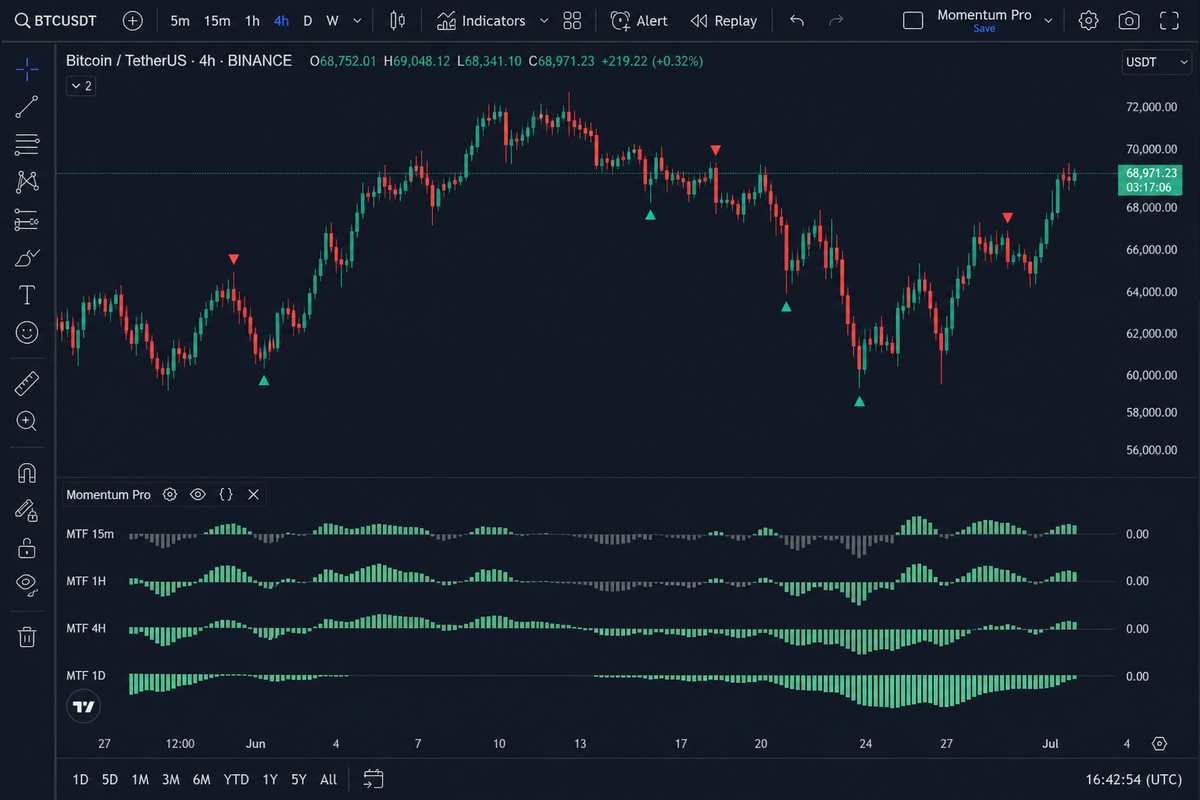1200x800 pixels.
Task: Add symbol with the plus icon
Action: (x=133, y=20)
